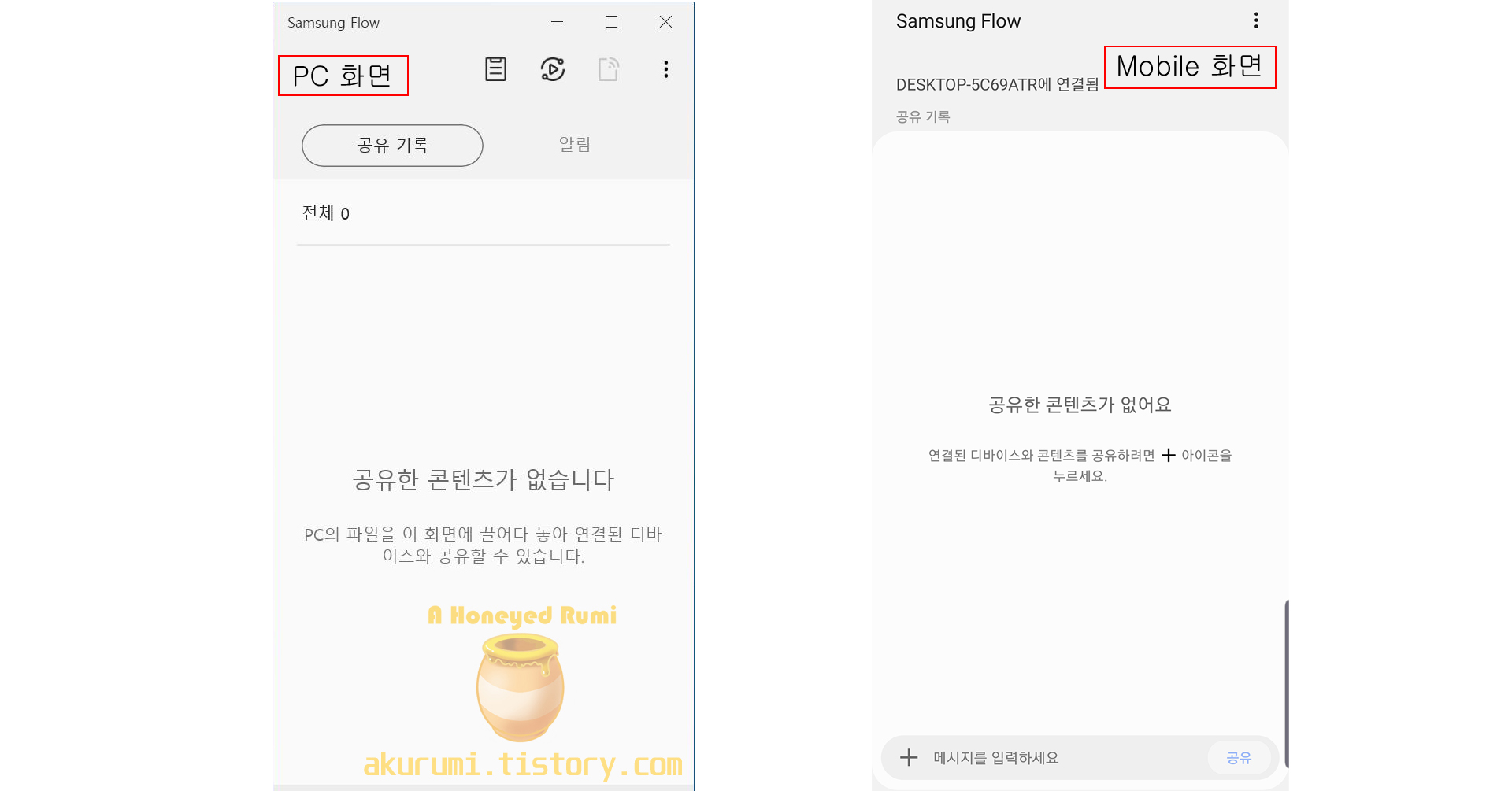Open the mobile Samsung Flow more options menu
The image size is (1512, 791).
(1256, 20)
